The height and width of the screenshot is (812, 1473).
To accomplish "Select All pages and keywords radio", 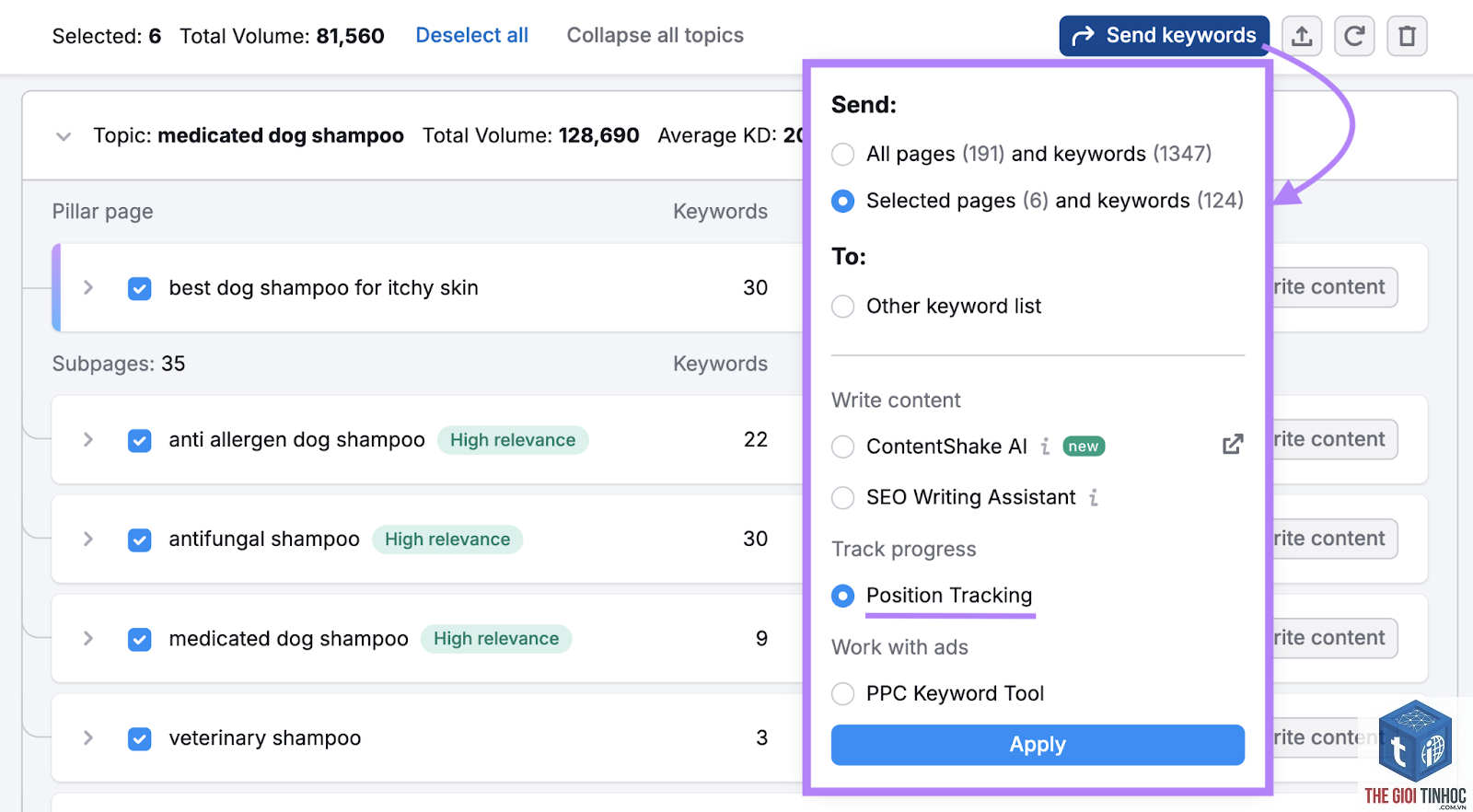I will (842, 154).
